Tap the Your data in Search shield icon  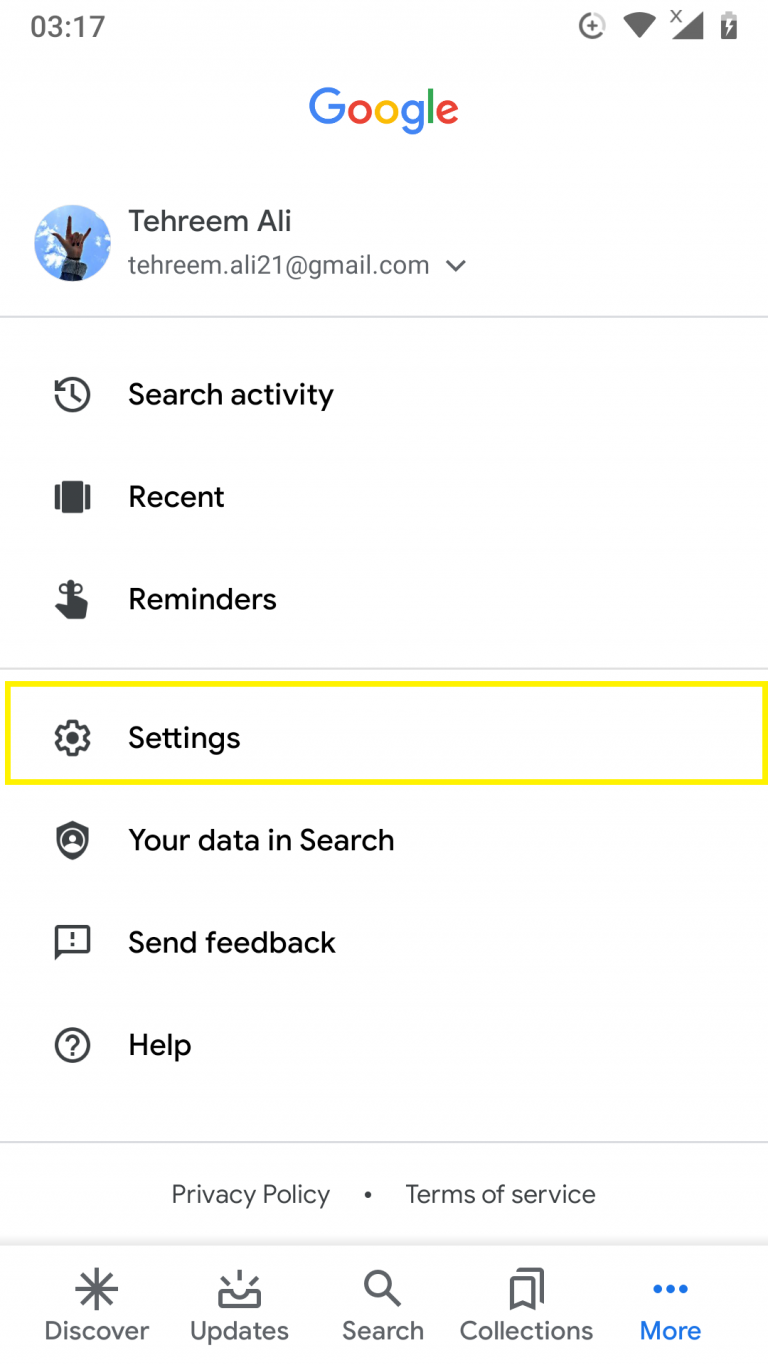(x=72, y=841)
